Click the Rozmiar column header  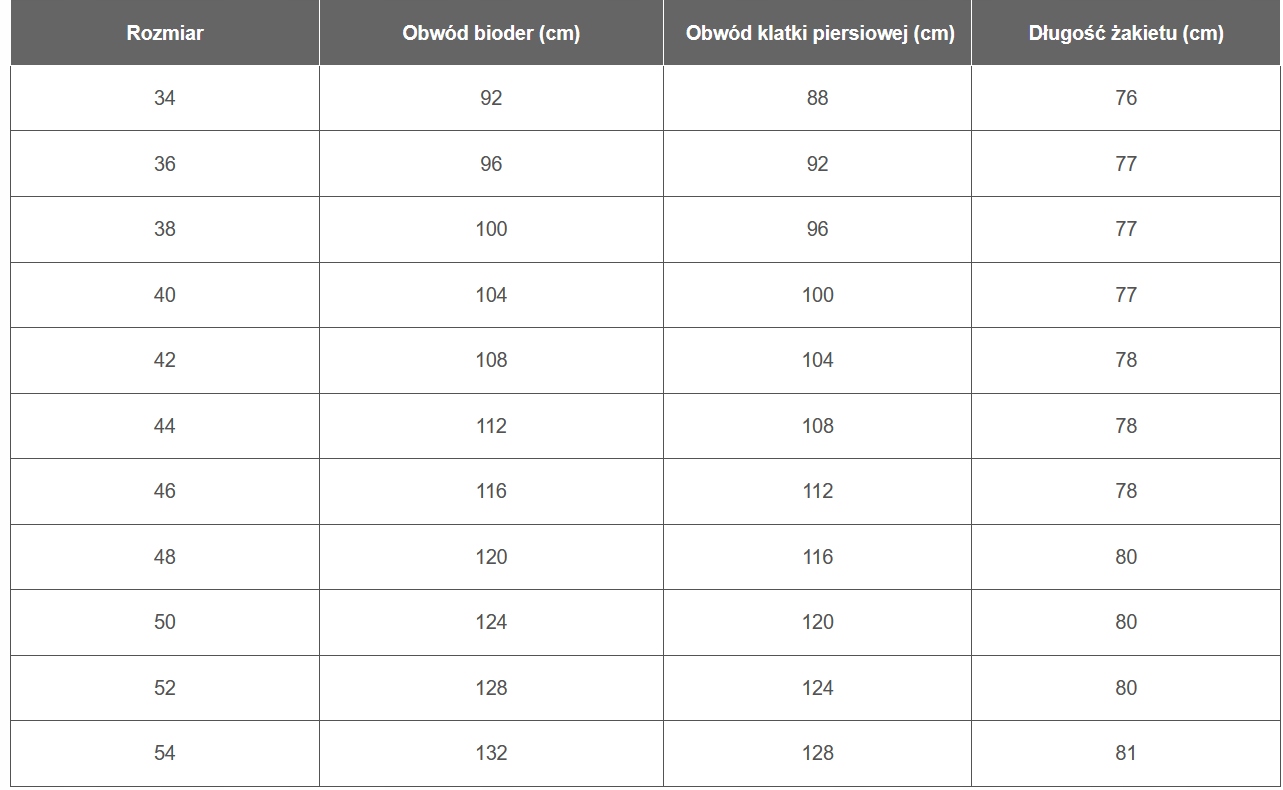click(165, 33)
